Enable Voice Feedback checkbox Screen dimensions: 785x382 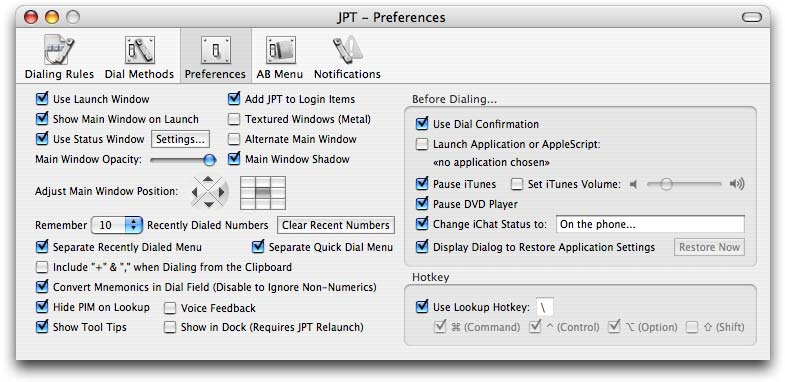(170, 308)
